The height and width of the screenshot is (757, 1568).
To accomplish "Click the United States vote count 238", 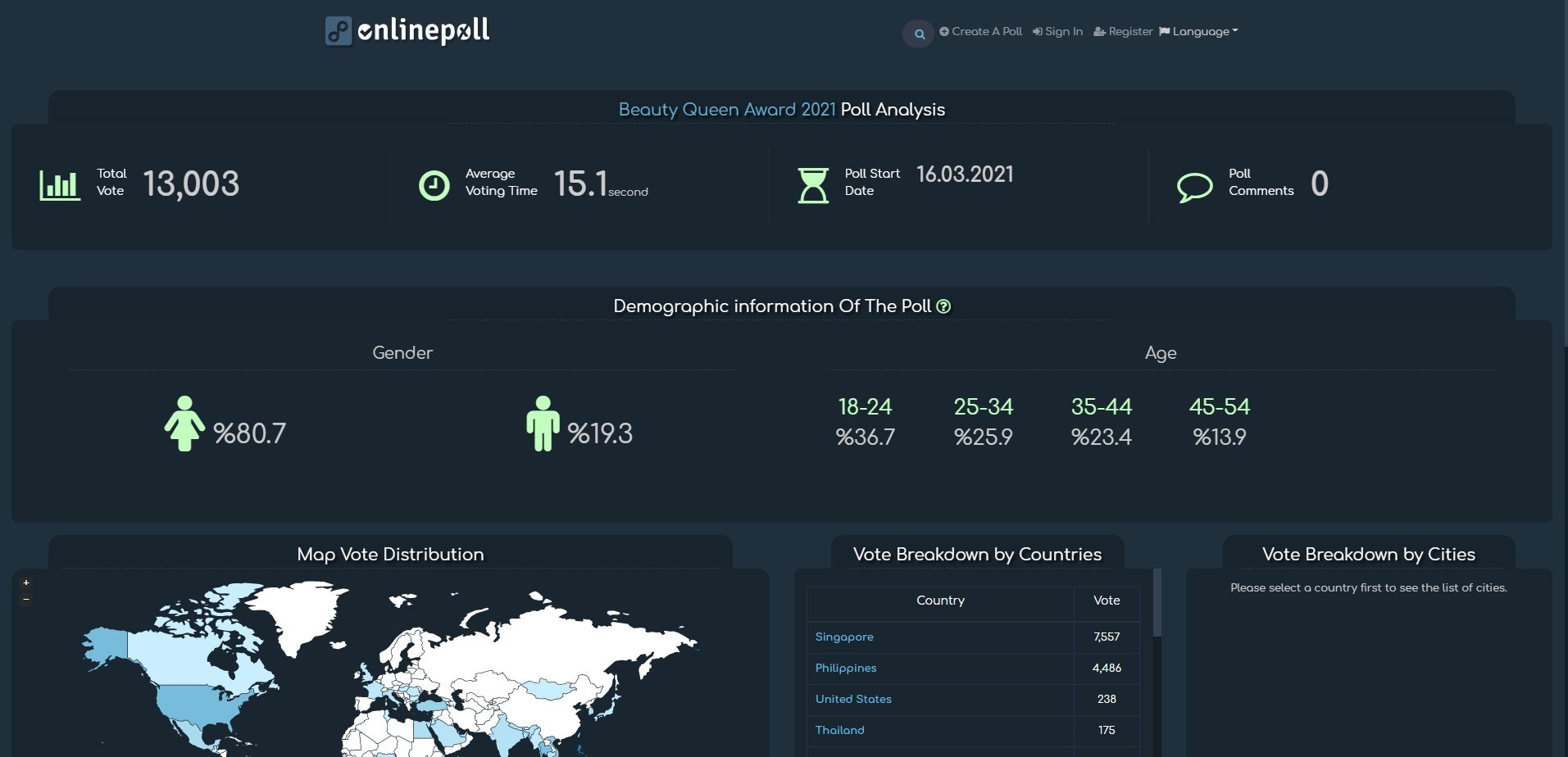I will [1107, 699].
